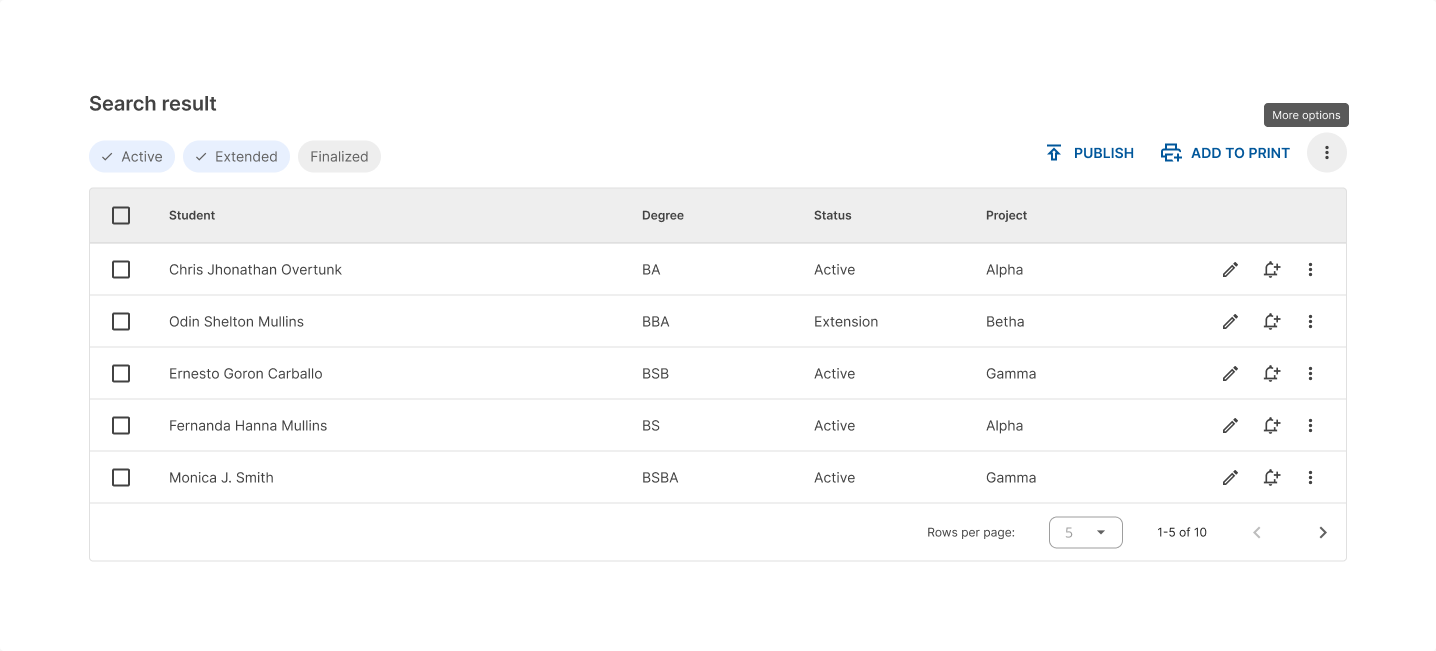Toggle the Active filter chip
This screenshot has height=651, width=1436.
(132, 156)
